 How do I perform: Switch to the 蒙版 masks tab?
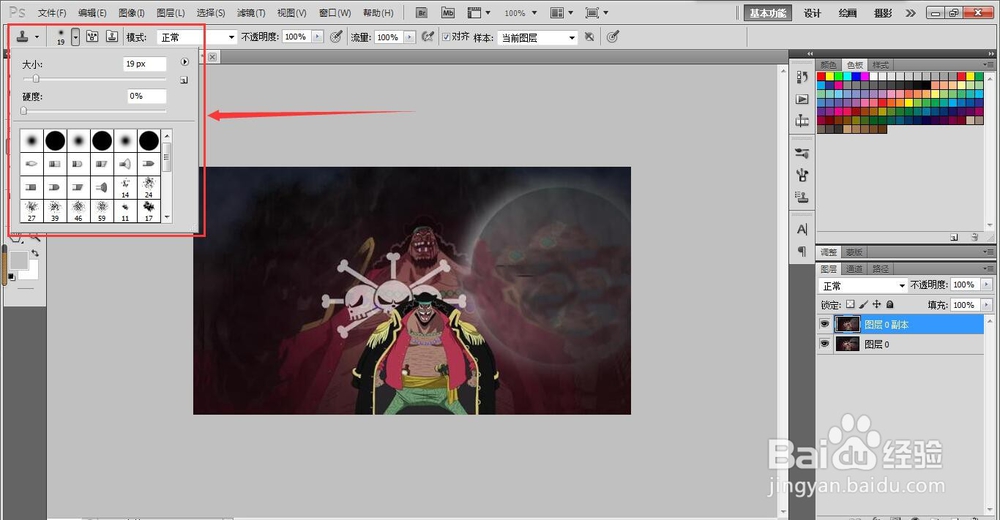click(x=854, y=252)
